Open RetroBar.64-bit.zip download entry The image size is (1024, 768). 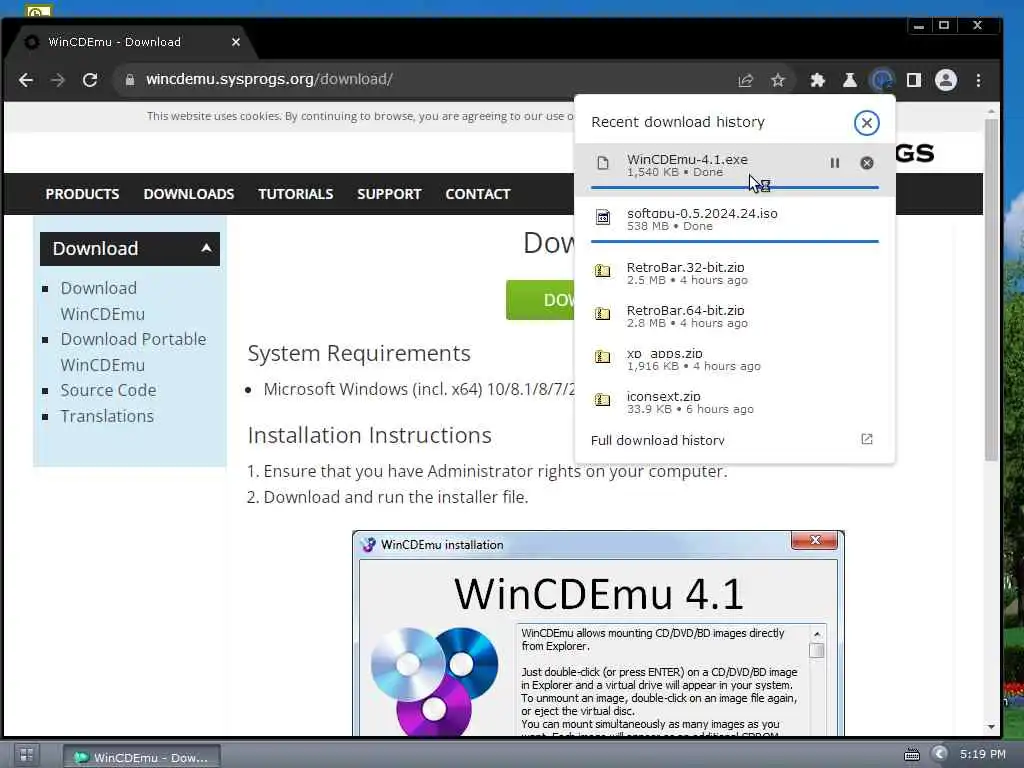[x=735, y=317]
